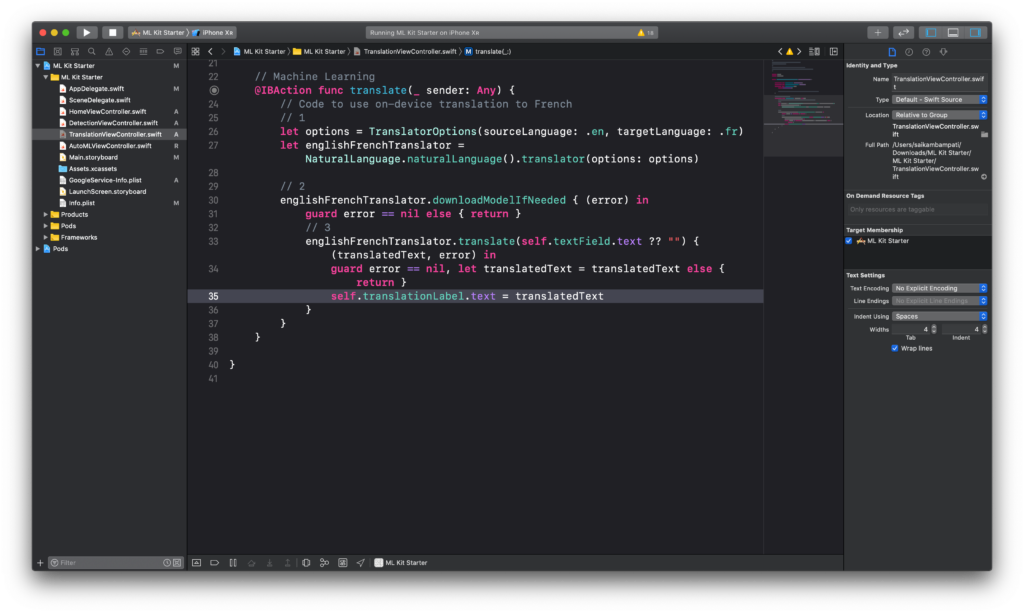The width and height of the screenshot is (1024, 613).
Task: Collapse the root ML Kit Starter project
Action: pos(38,65)
